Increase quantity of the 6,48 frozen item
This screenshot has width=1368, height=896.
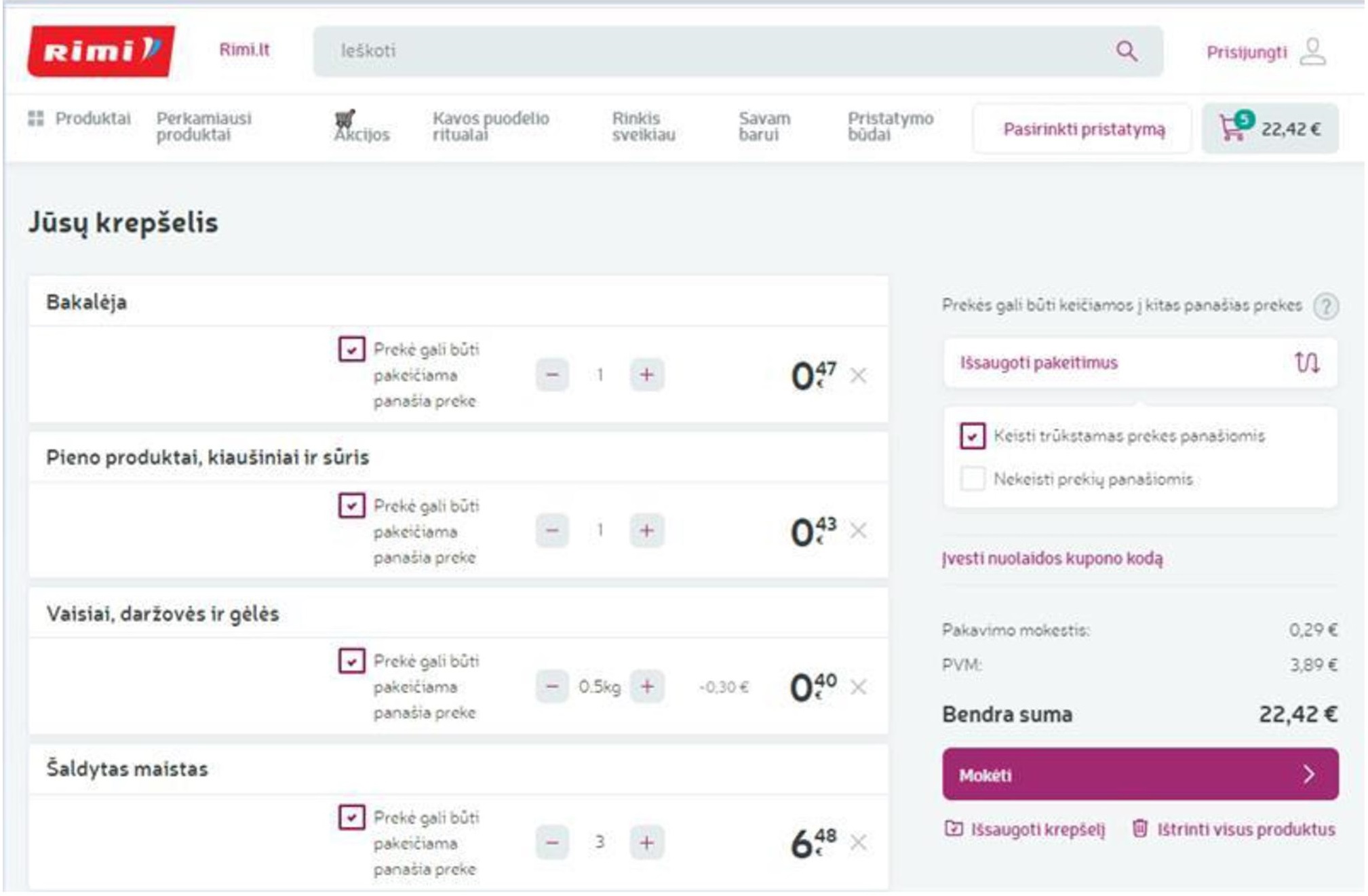pyautogui.click(x=646, y=842)
